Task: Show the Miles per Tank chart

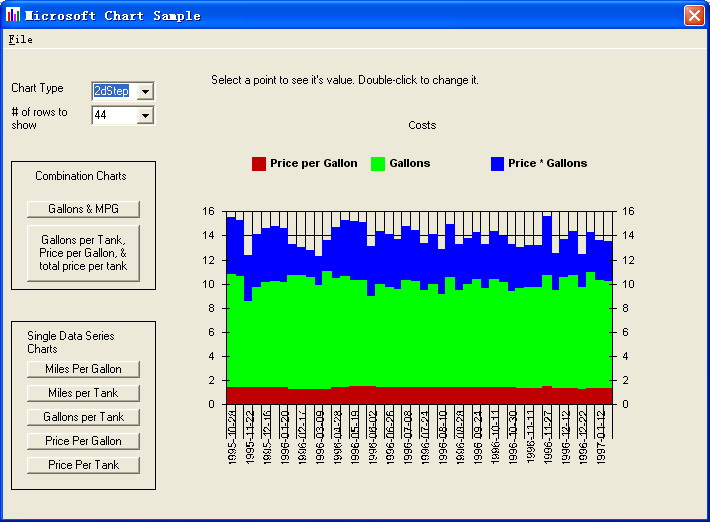Action: 84,393
